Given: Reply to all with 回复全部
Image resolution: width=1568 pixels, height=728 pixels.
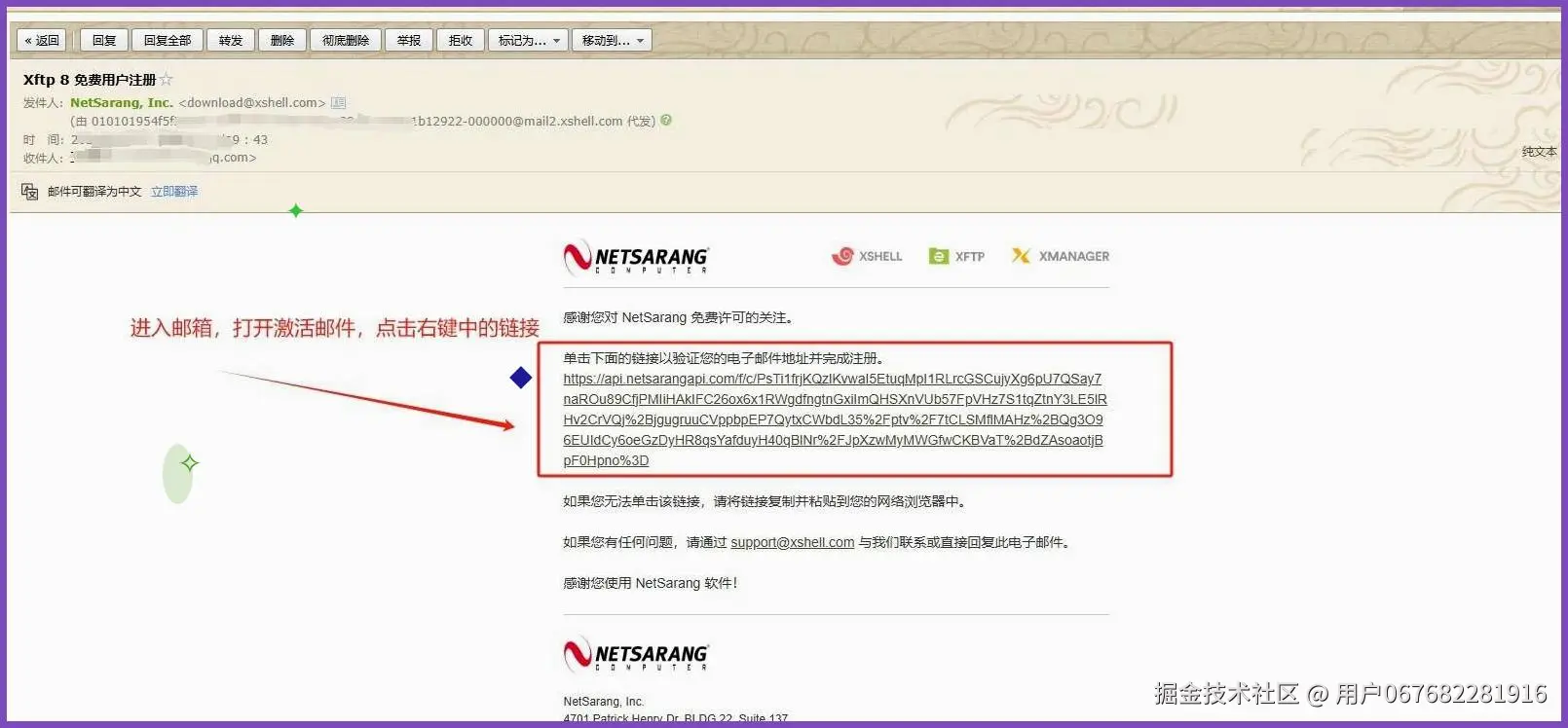Looking at the screenshot, I should point(168,40).
